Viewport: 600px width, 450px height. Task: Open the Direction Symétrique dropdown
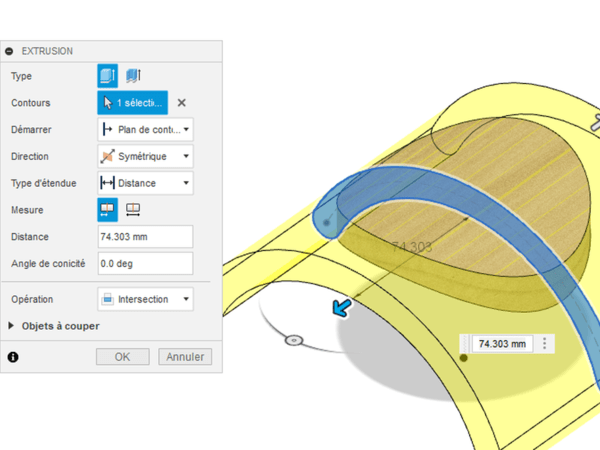[x=145, y=157]
